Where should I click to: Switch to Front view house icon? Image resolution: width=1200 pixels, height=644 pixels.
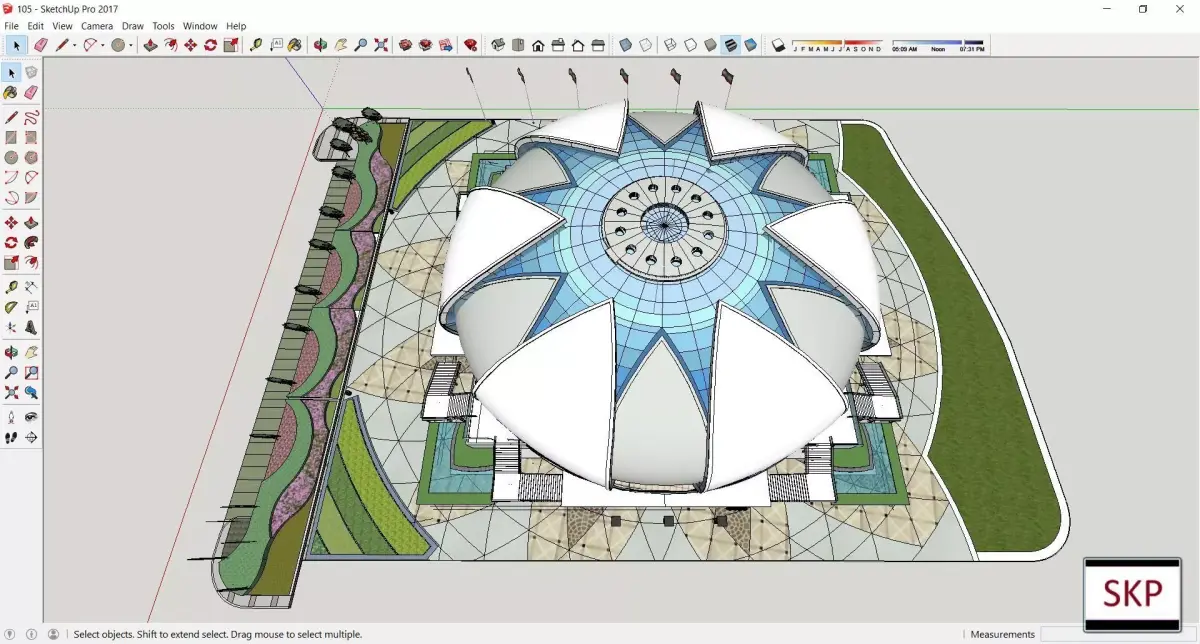tap(538, 45)
